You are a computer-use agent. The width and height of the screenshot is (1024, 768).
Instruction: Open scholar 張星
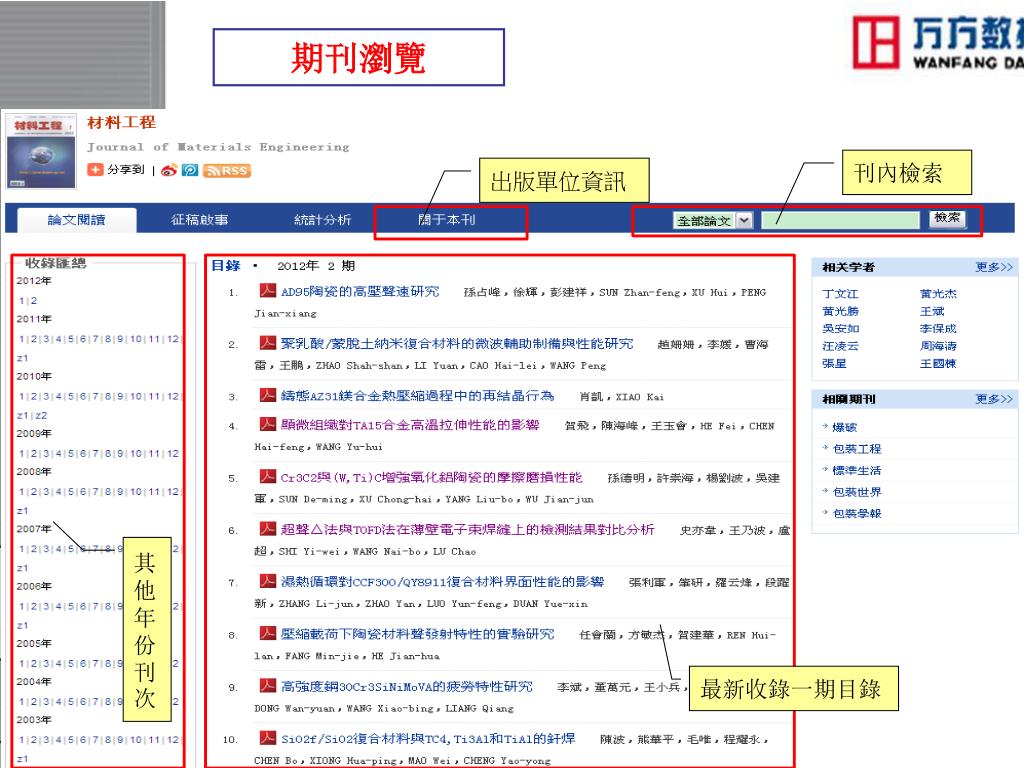pyautogui.click(x=834, y=363)
